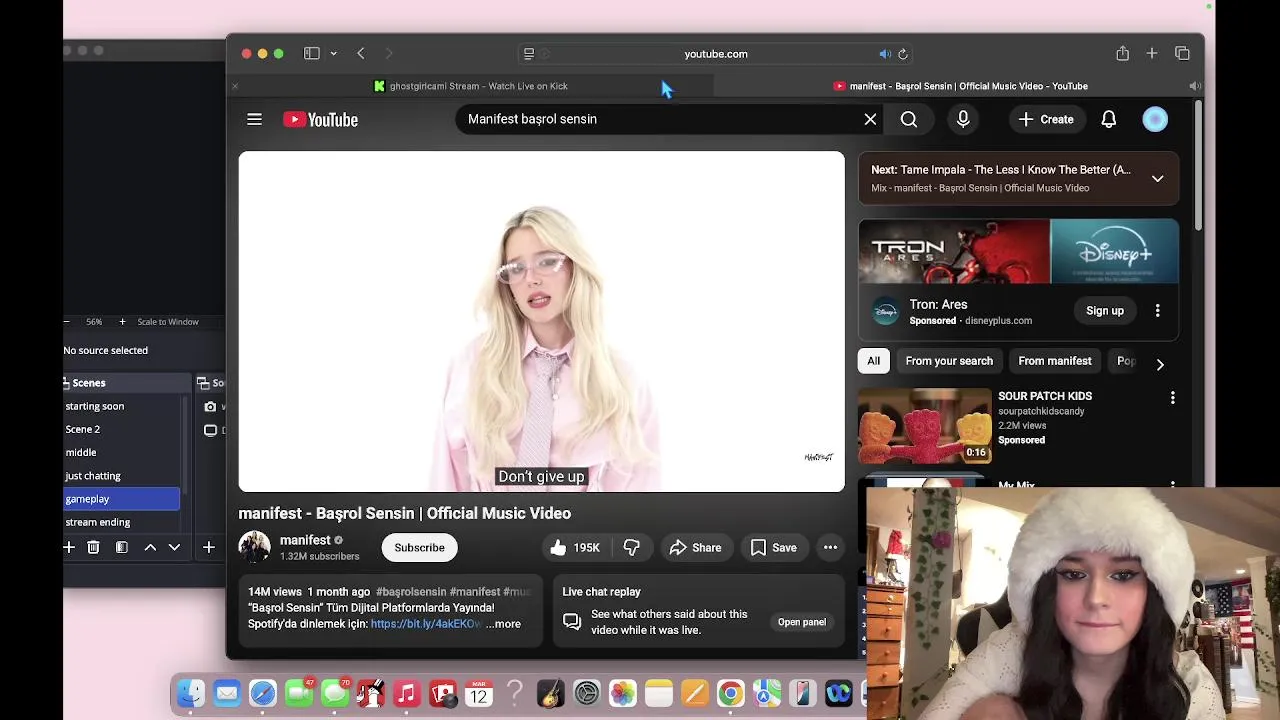Open SOUR PATCH KIDS video thumbnail
The image size is (1280, 720).
(925, 426)
